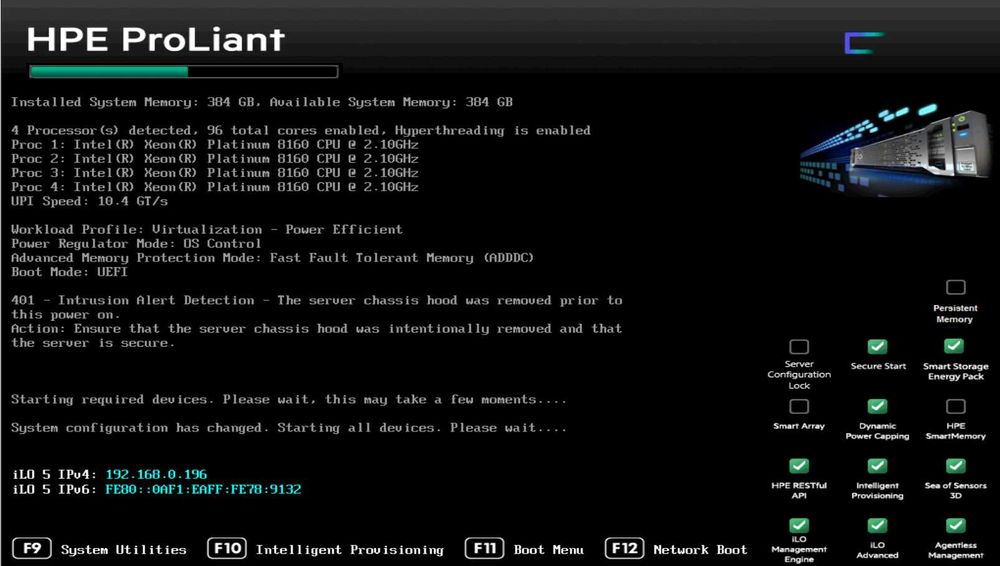1000x566 pixels.
Task: Click the UPI Speed 10.4 GT/s line
Action: [x=89, y=202]
